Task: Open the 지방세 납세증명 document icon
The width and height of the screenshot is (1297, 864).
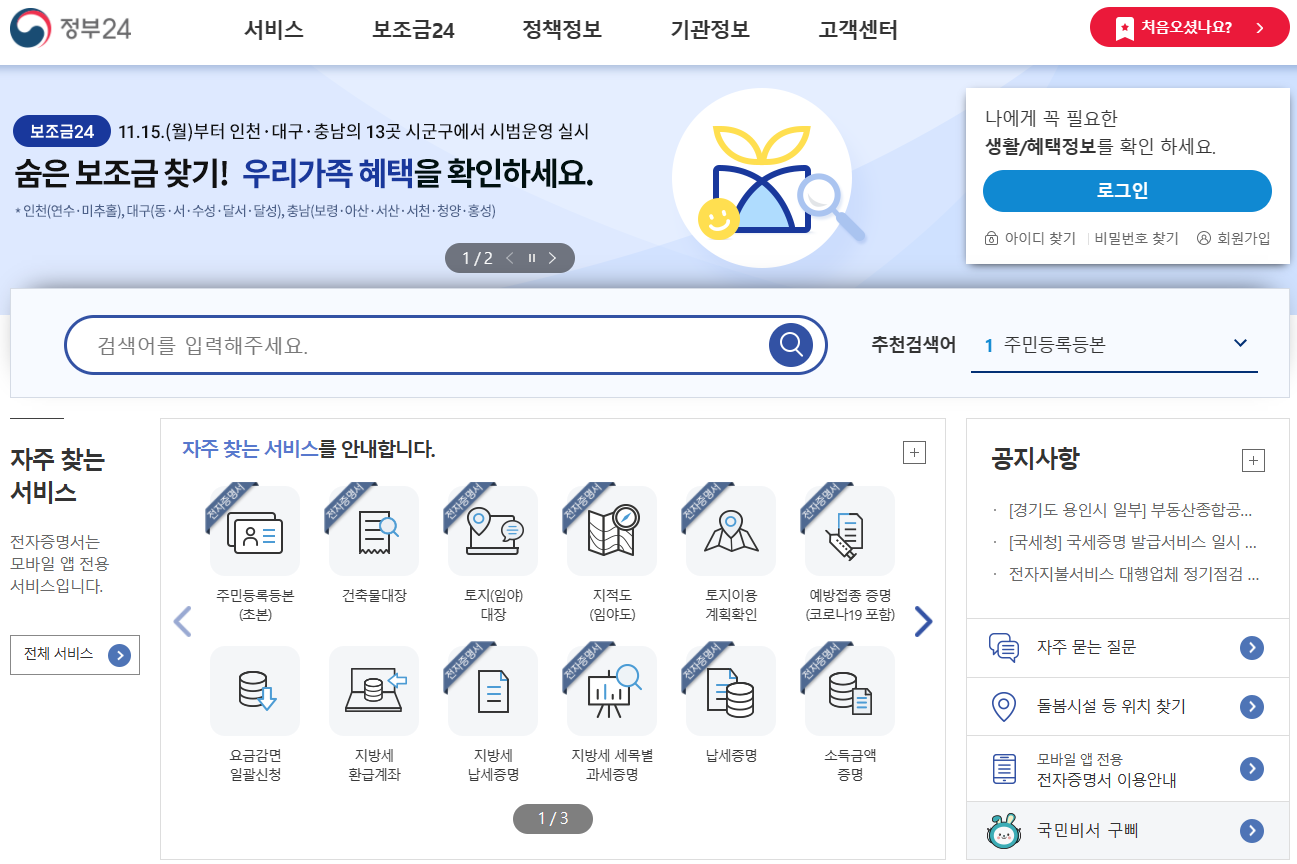Action: point(493,691)
